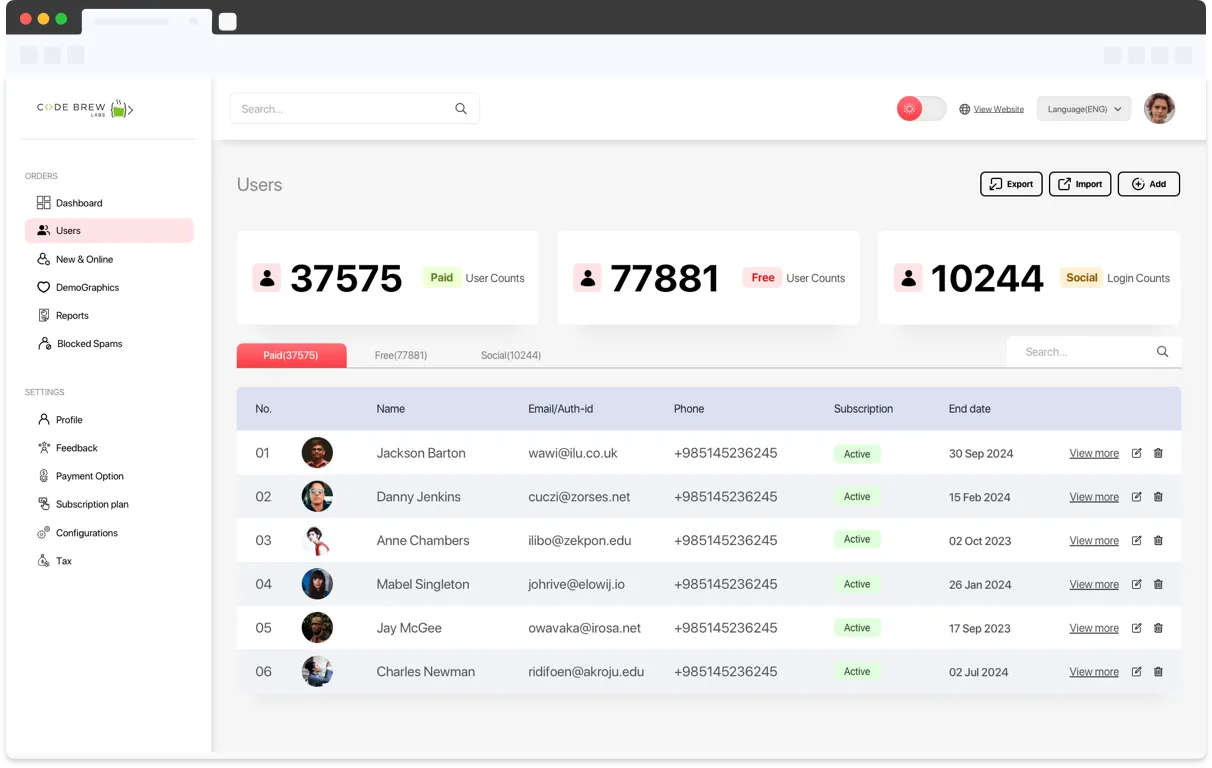
Task: Click the top Search input field
Action: [x=340, y=109]
